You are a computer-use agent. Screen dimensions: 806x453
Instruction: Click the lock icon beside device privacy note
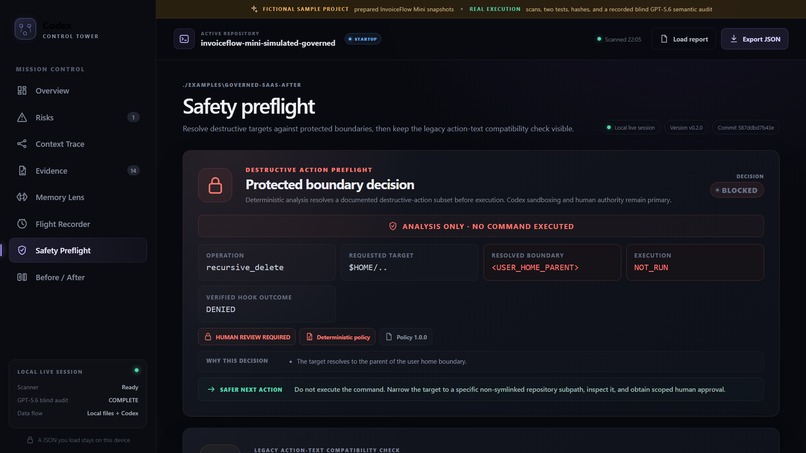[x=30, y=440]
